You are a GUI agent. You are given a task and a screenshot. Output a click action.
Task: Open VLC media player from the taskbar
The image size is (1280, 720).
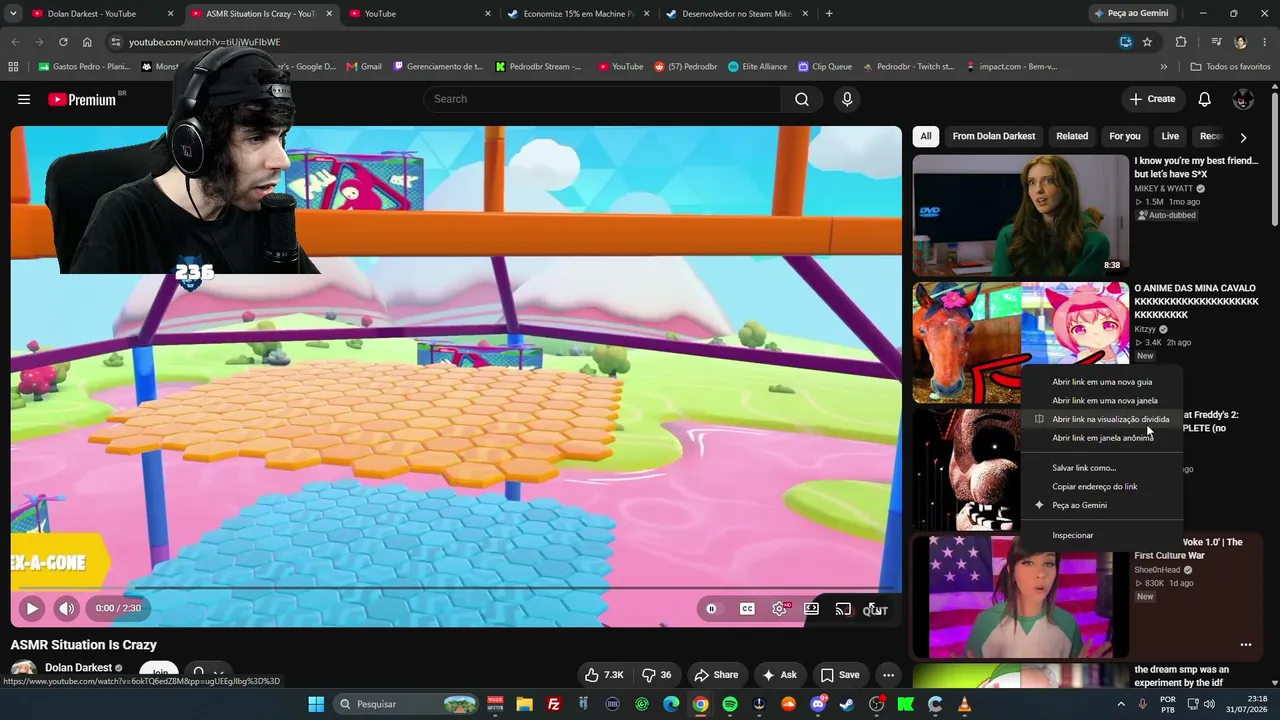[x=964, y=704]
